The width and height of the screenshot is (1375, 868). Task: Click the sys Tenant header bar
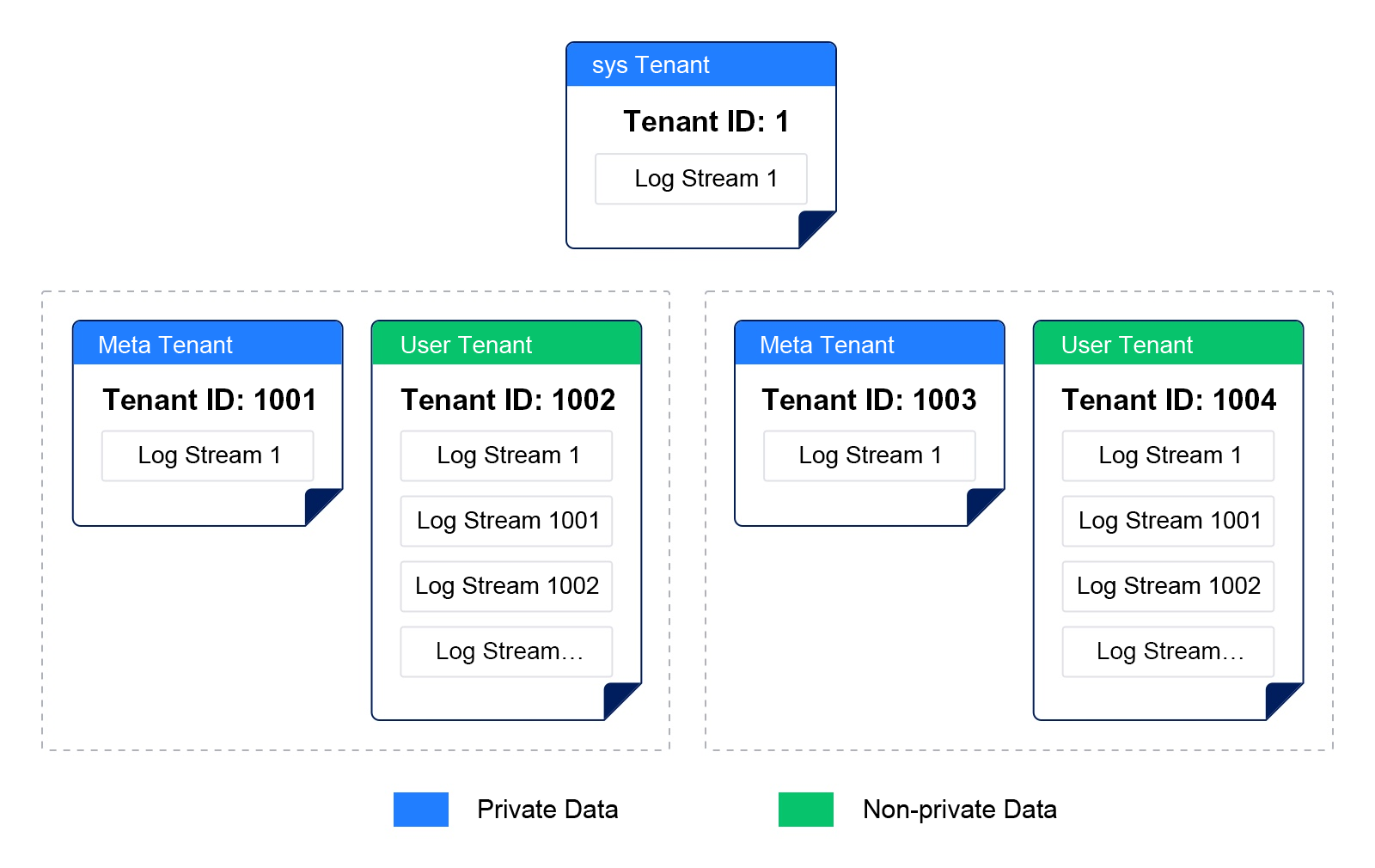pos(701,64)
